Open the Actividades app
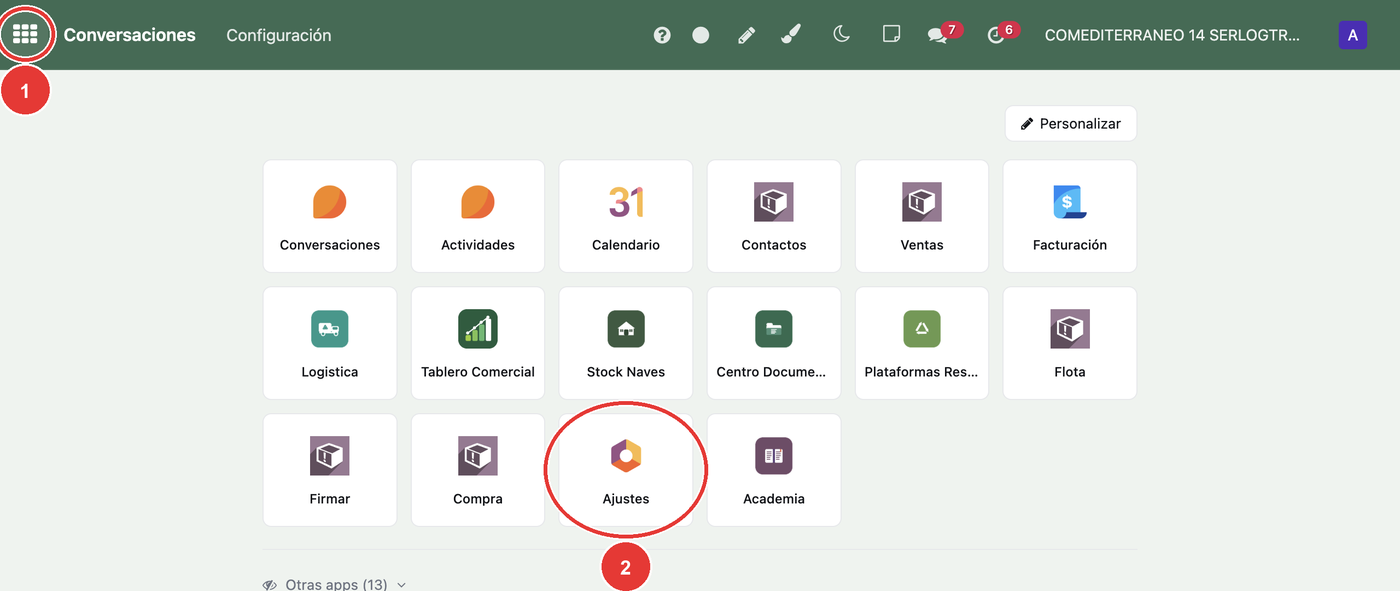Screen dimensions: 1400x591 coord(478,216)
